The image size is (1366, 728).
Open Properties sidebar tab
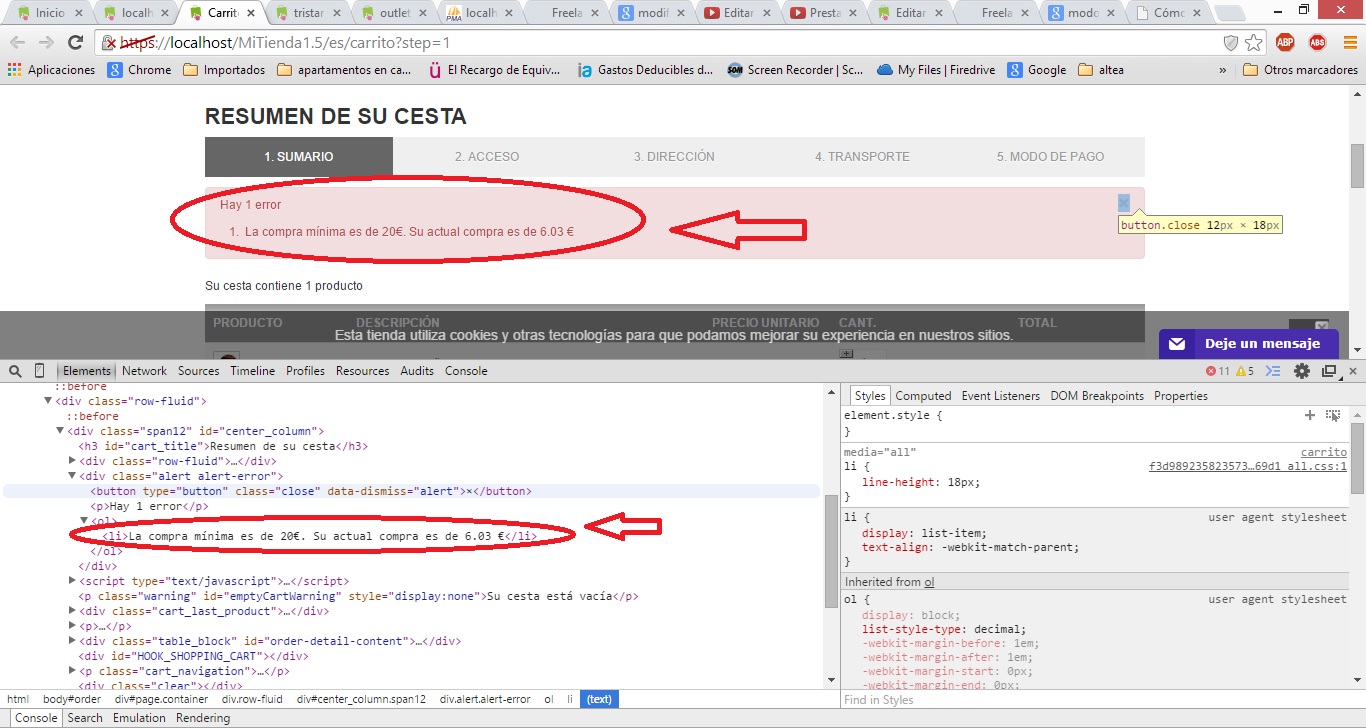coord(1181,396)
